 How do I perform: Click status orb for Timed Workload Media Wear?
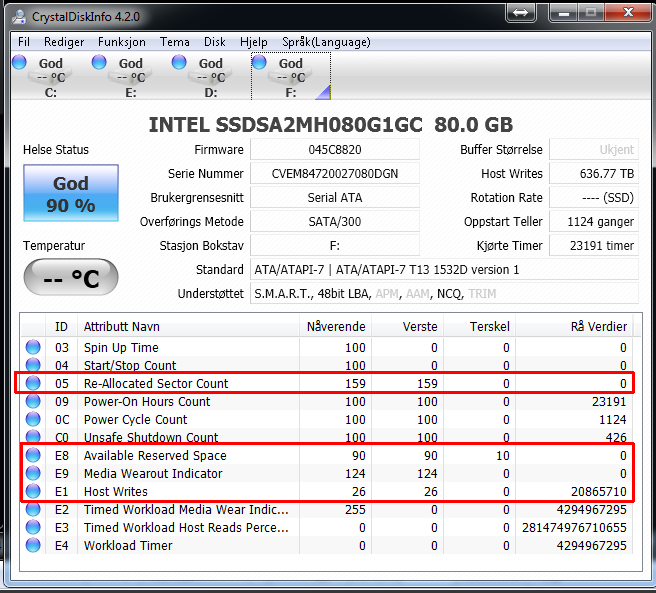click(33, 509)
